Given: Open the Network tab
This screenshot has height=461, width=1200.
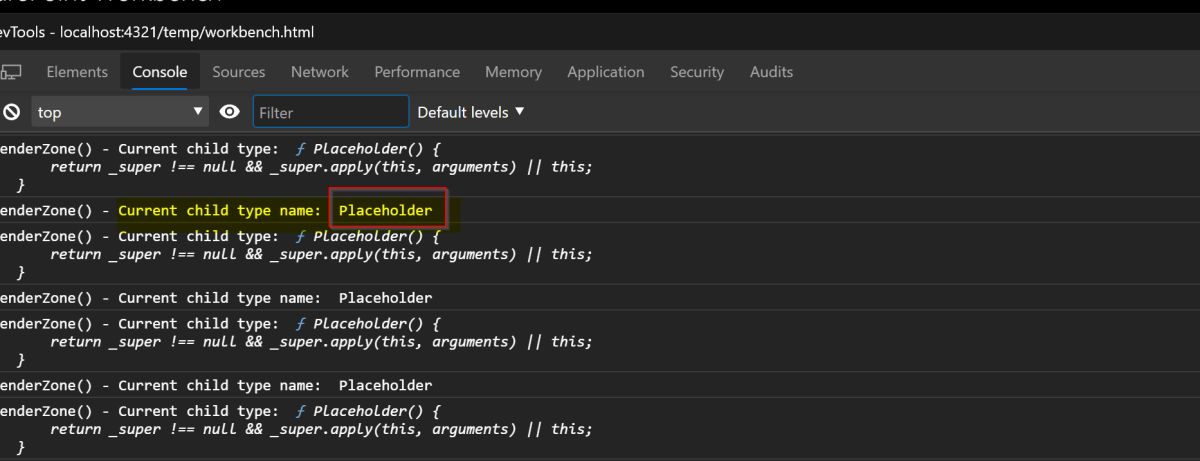Looking at the screenshot, I should [320, 72].
